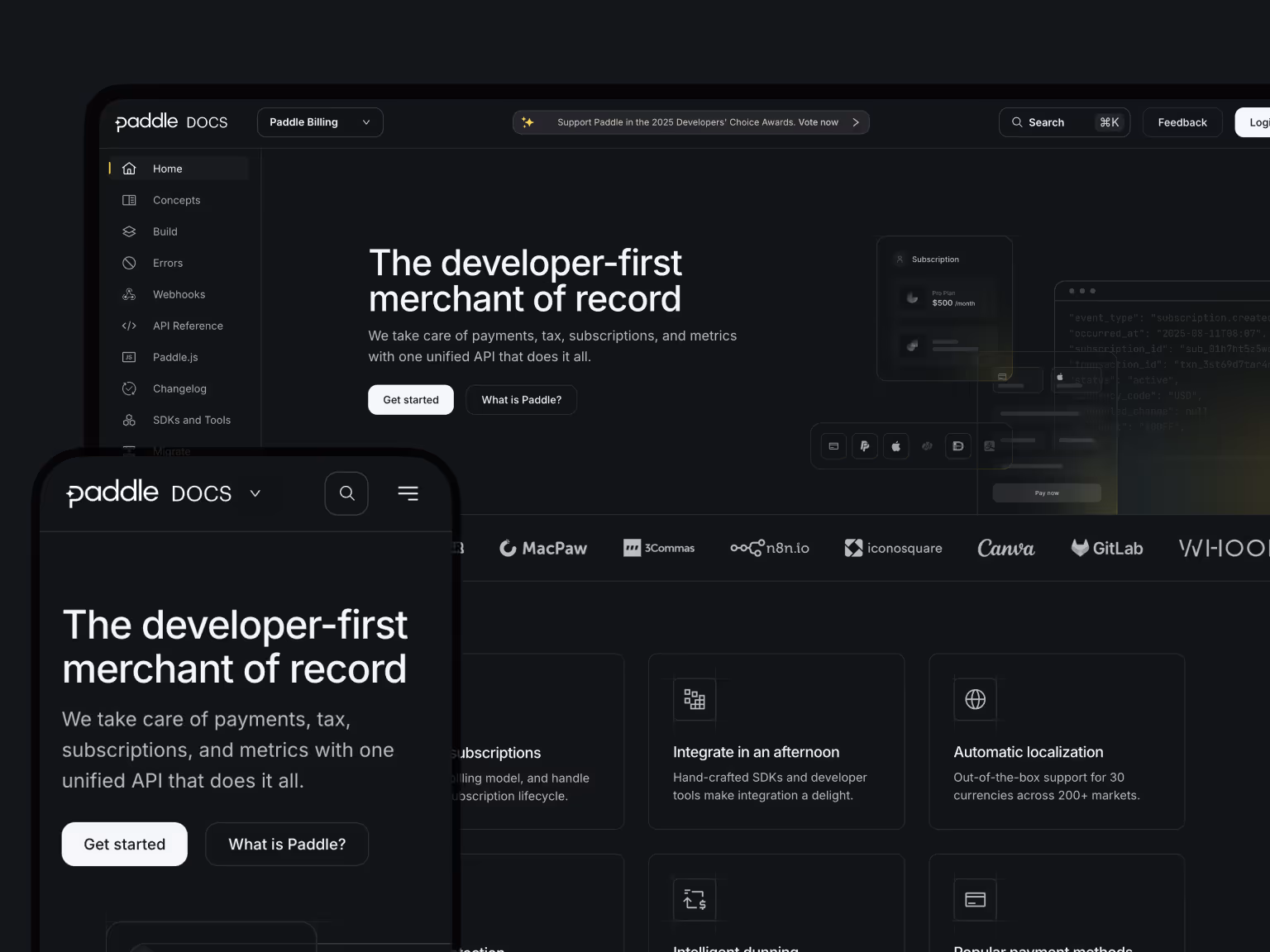This screenshot has height=952, width=1270.
Task: Click Get started in desktop hero
Action: tap(411, 400)
